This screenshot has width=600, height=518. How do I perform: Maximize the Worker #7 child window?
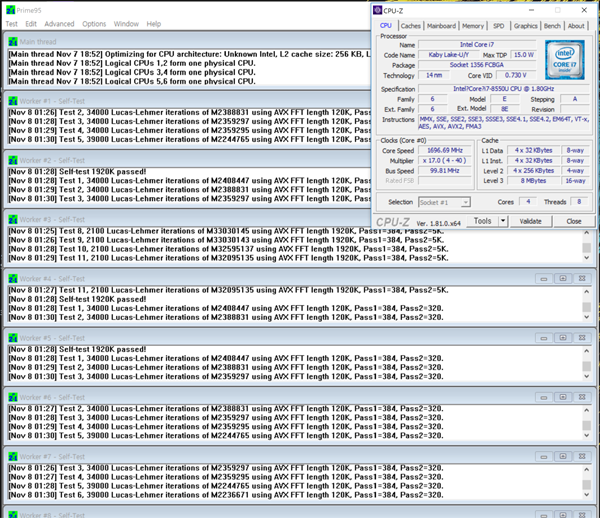pyautogui.click(x=563, y=456)
